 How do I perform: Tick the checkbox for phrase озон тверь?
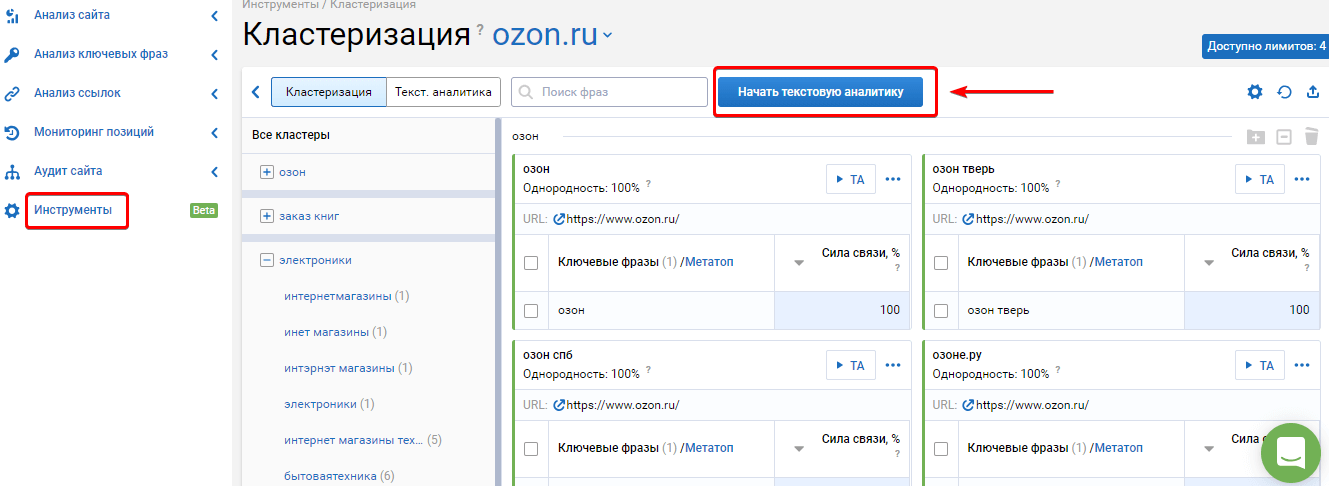pyautogui.click(x=941, y=311)
